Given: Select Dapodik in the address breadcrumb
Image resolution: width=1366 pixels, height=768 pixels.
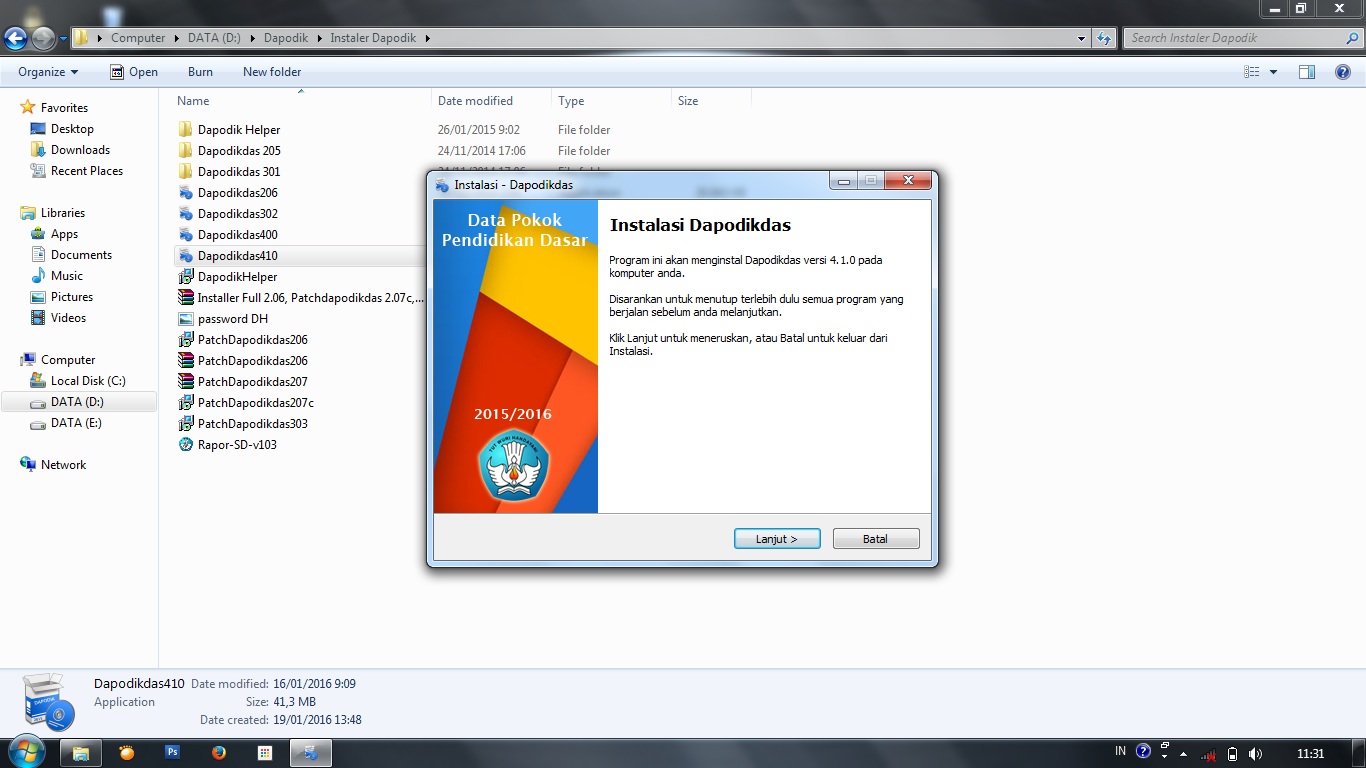Looking at the screenshot, I should (x=286, y=38).
